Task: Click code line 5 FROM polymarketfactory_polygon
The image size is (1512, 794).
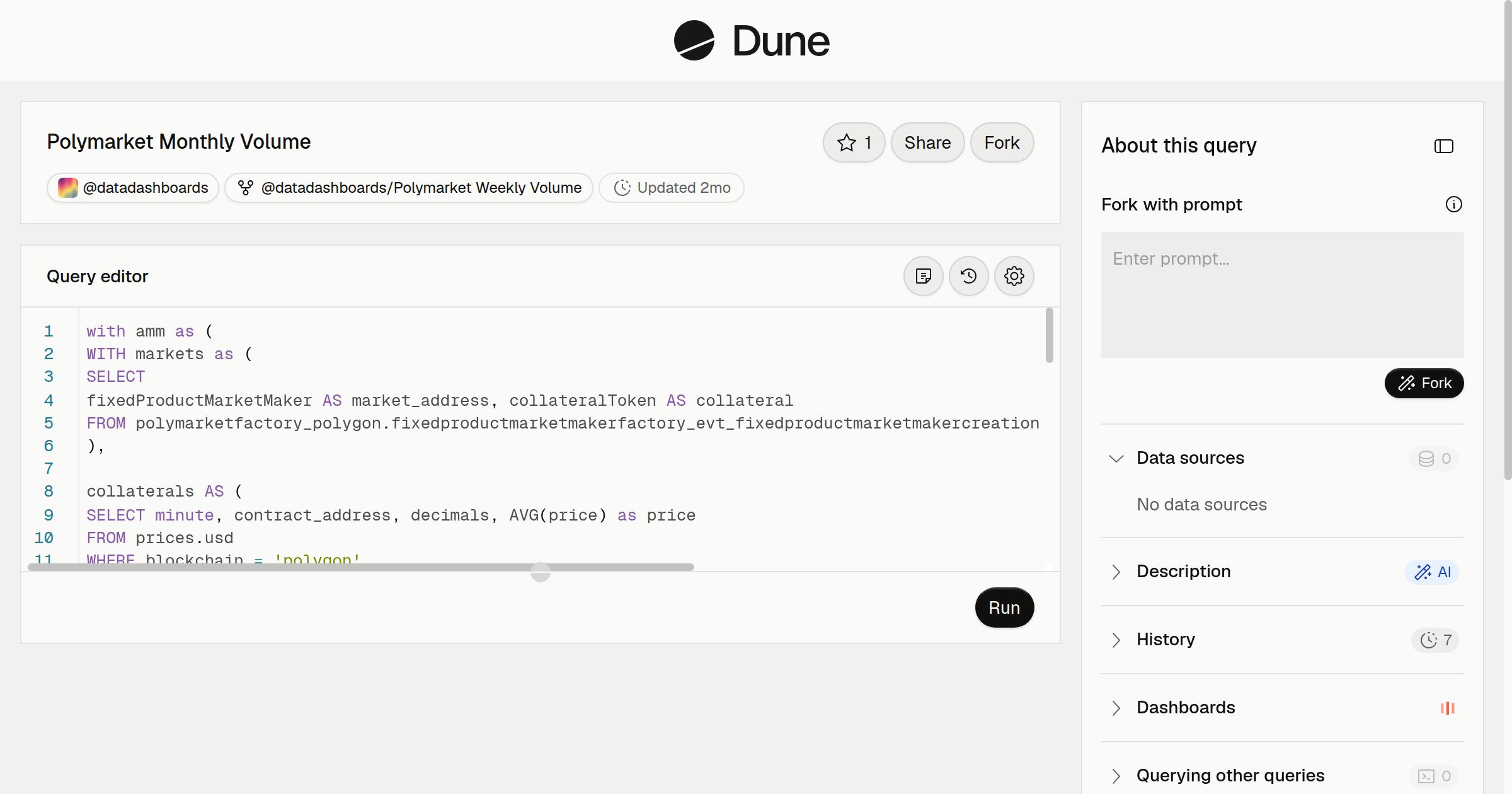Action: pos(563,423)
